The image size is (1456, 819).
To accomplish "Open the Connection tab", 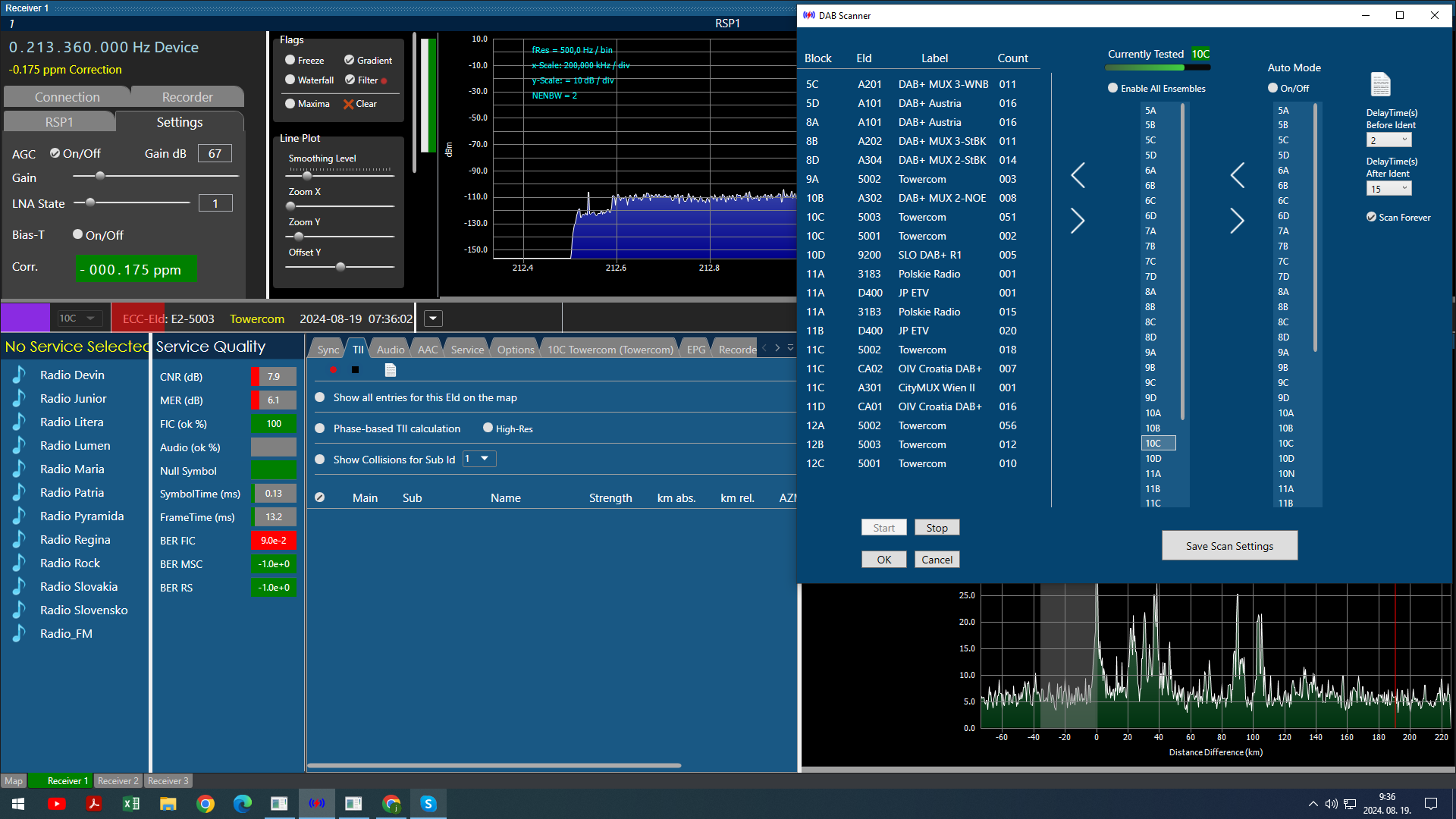I will 67,97.
